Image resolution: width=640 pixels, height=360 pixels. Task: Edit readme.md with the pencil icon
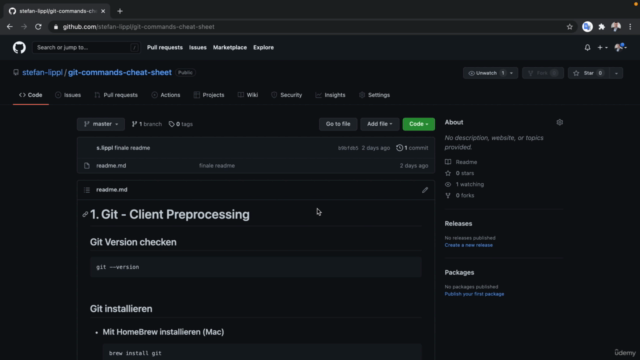425,190
